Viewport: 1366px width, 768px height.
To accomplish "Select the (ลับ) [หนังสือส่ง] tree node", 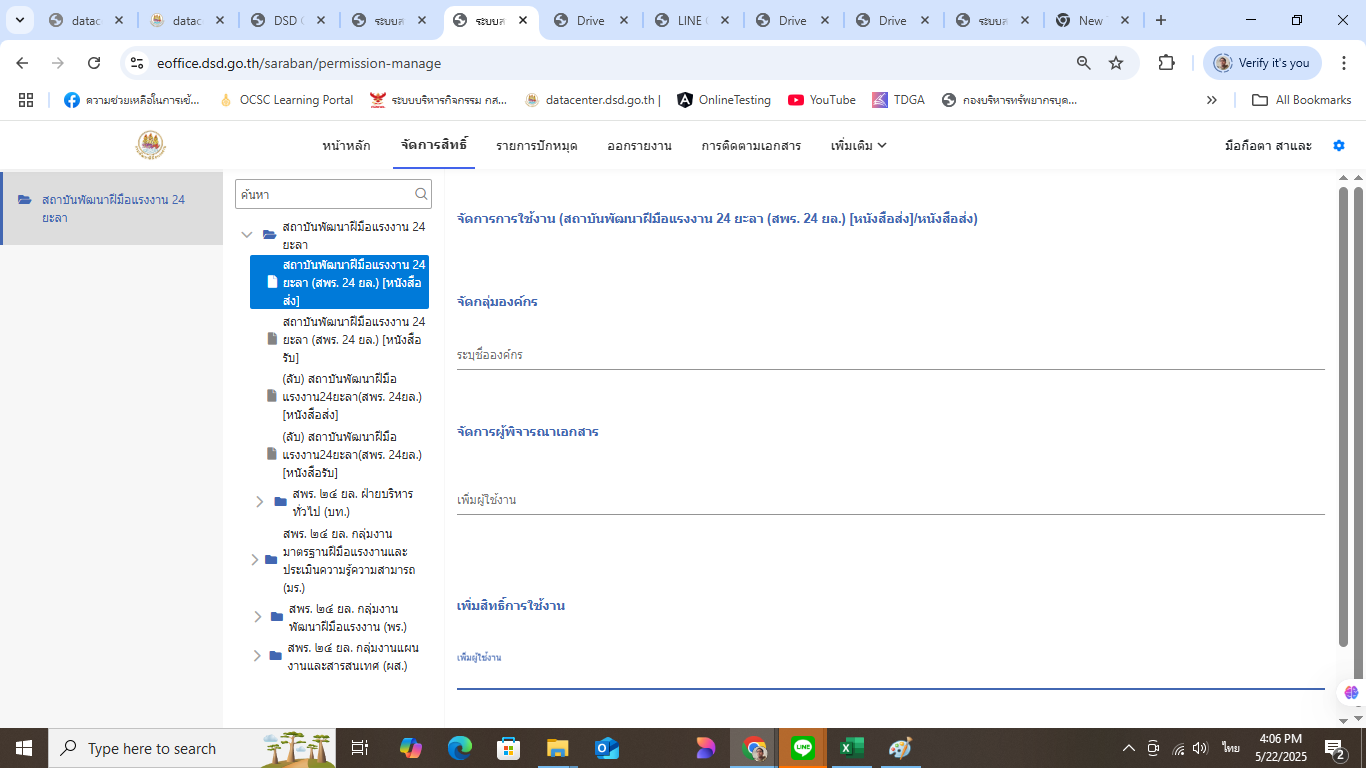I will click(x=352, y=397).
